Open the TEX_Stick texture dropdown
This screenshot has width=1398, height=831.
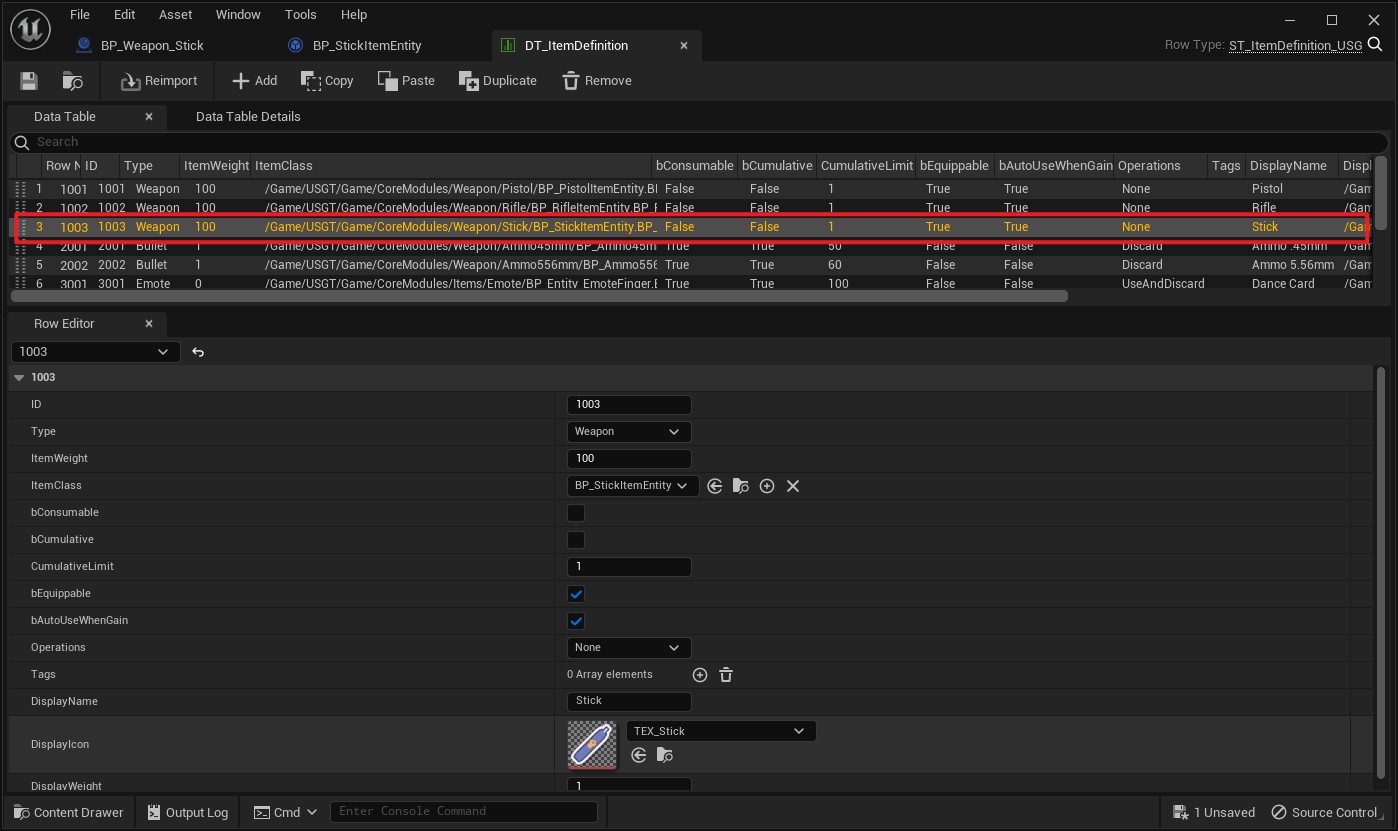721,731
